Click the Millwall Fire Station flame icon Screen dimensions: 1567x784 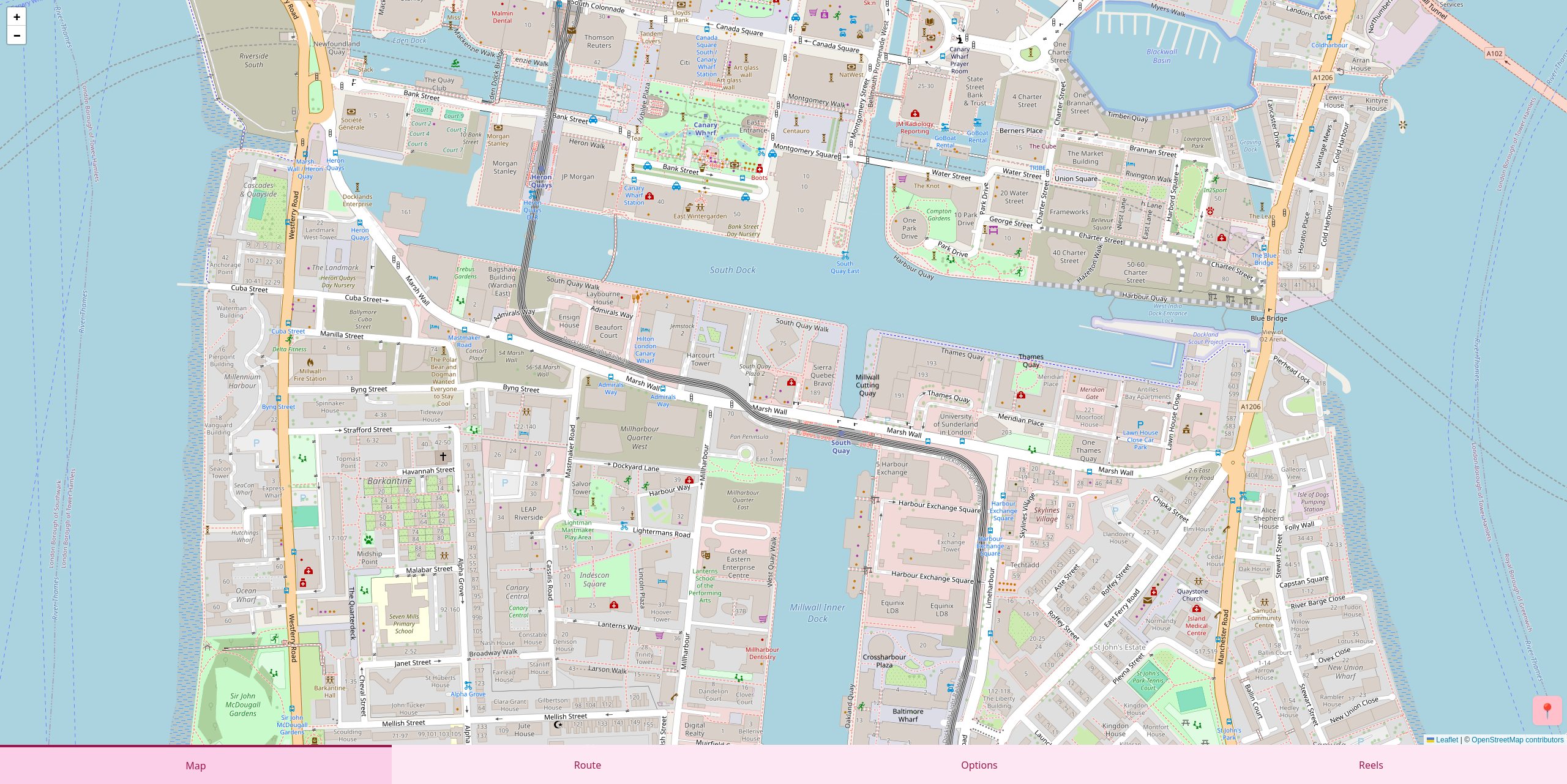click(310, 362)
